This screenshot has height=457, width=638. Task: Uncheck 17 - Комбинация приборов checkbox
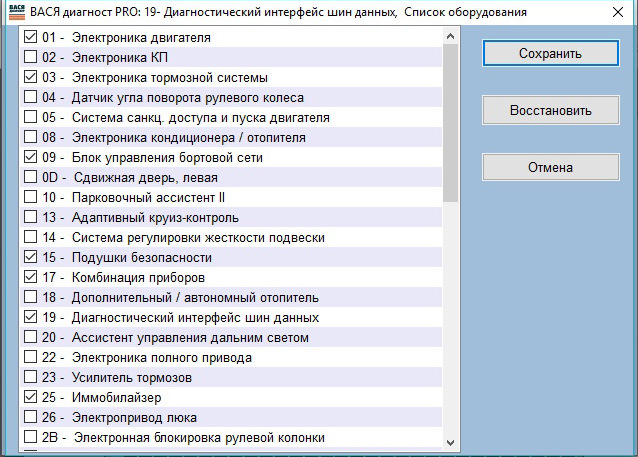click(x=31, y=277)
